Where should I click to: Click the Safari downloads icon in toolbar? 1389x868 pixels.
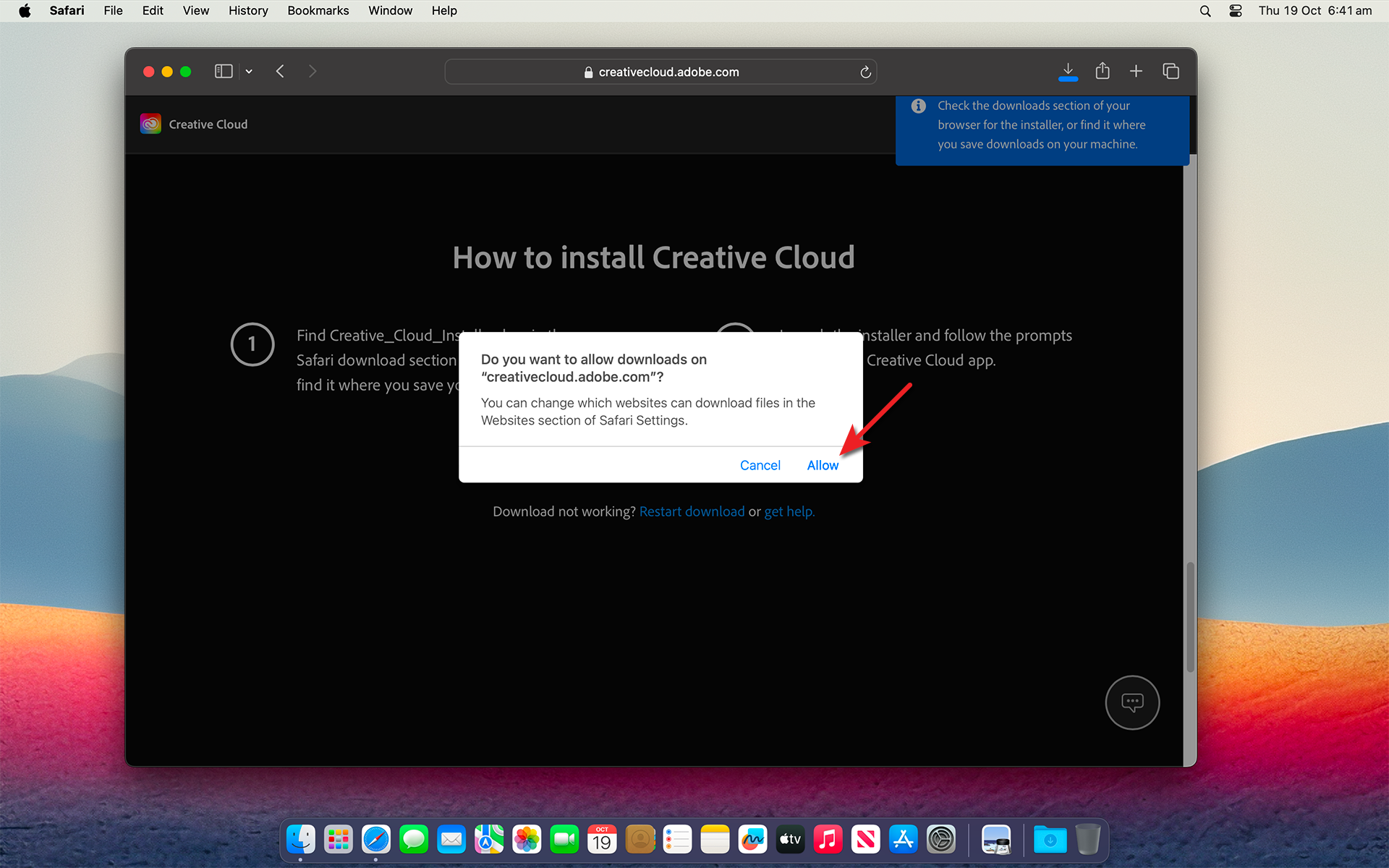click(x=1068, y=71)
